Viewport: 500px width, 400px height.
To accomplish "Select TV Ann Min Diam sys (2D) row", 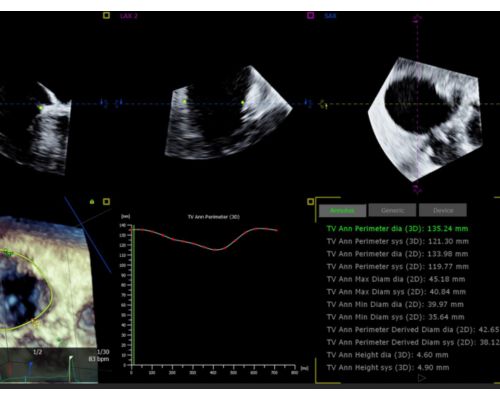I will pos(395,317).
